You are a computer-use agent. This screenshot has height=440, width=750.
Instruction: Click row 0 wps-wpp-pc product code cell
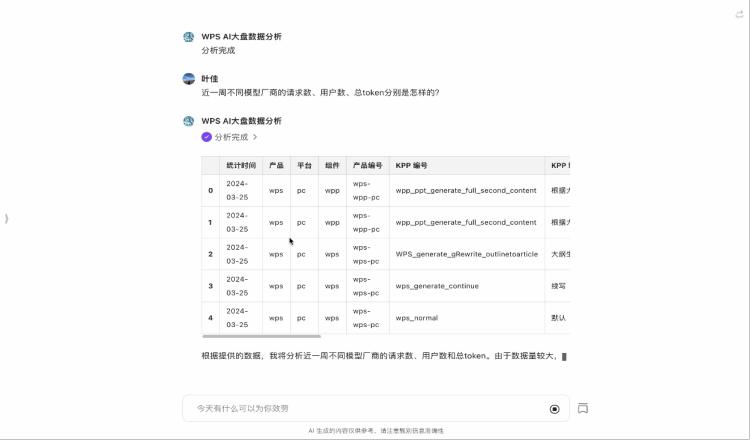367,190
